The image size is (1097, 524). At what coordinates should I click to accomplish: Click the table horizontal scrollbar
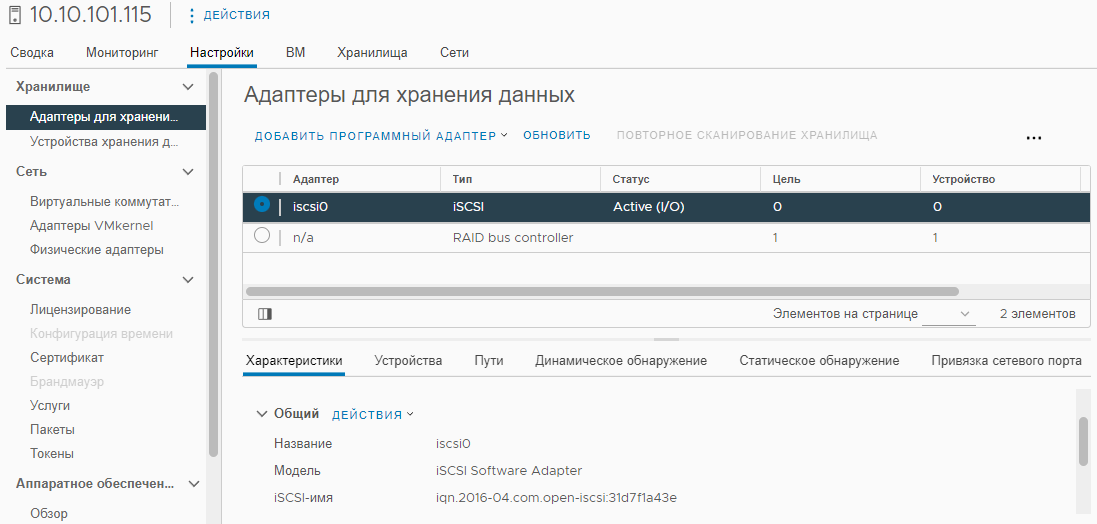click(602, 291)
